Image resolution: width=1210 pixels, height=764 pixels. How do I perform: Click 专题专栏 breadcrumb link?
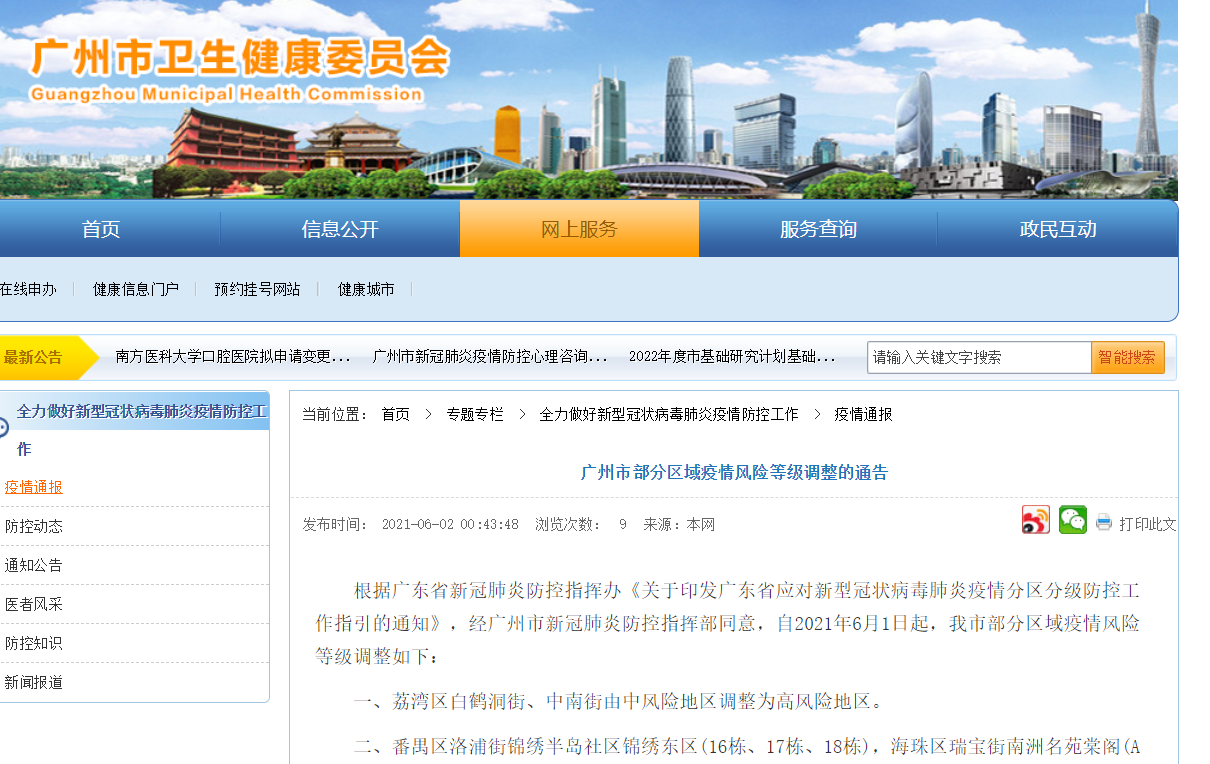coord(475,414)
